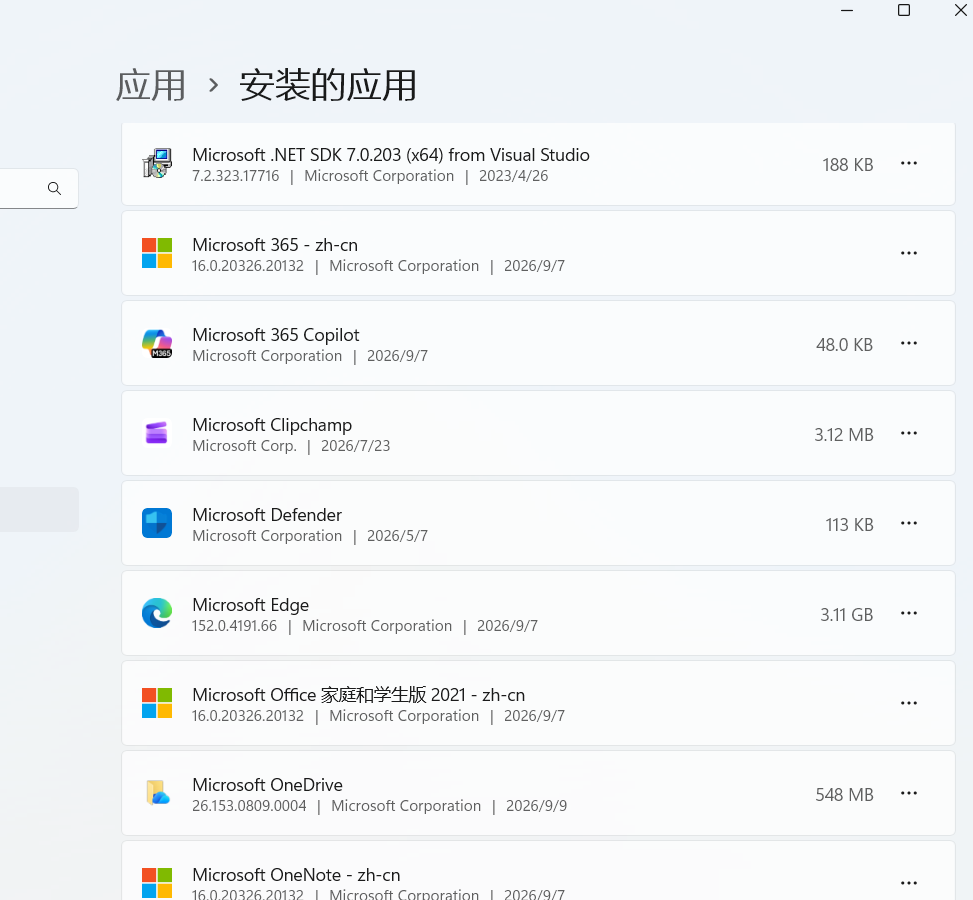The height and width of the screenshot is (900, 973).
Task: Open more options for Microsoft OneDrive
Action: click(x=909, y=793)
